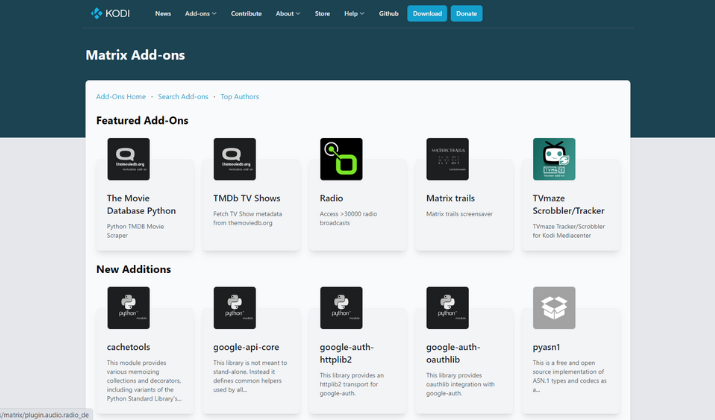Click The Movie Database Python title

pyautogui.click(x=141, y=204)
